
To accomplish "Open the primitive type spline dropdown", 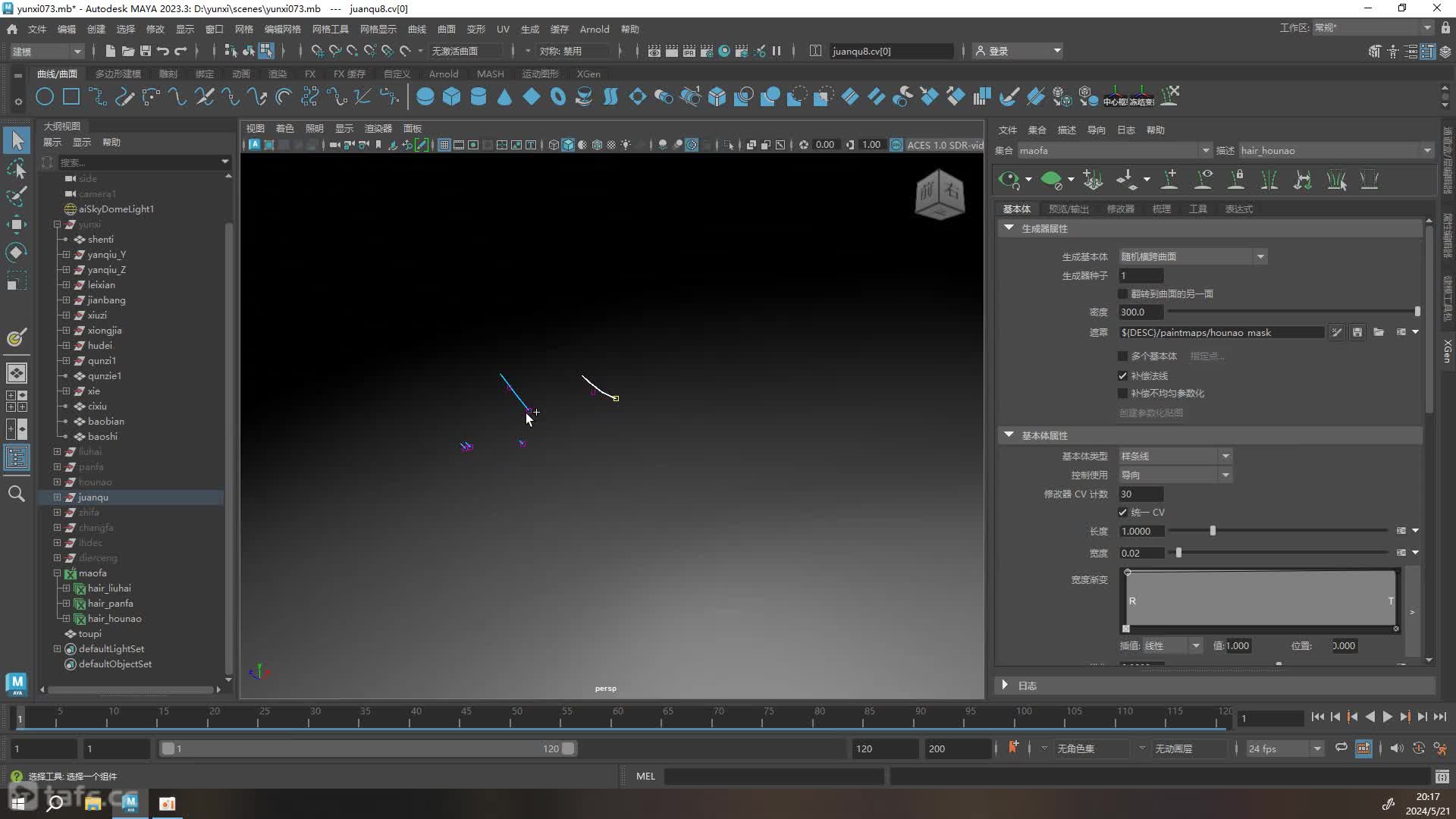I will (x=1175, y=456).
